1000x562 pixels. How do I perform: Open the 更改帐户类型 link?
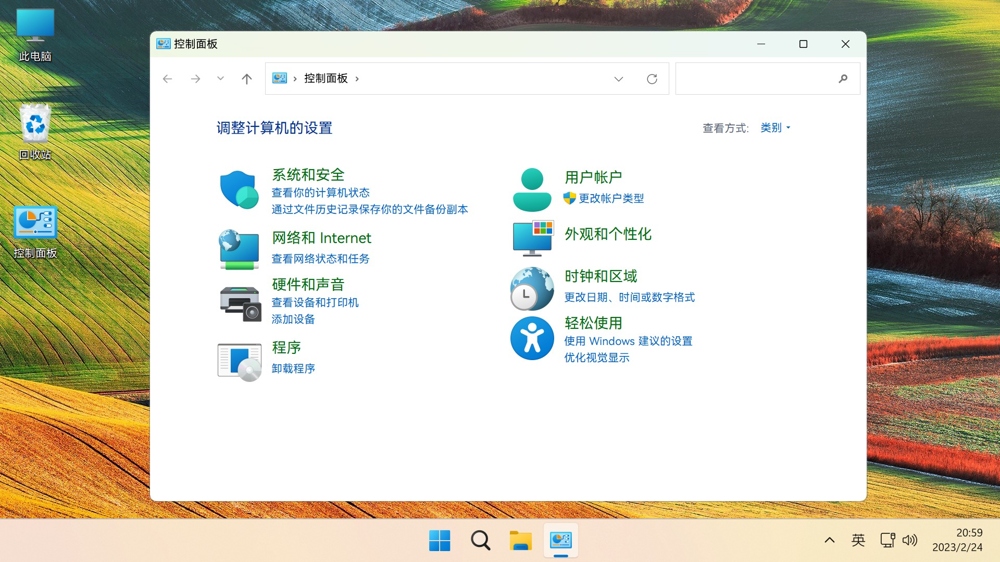(x=611, y=199)
